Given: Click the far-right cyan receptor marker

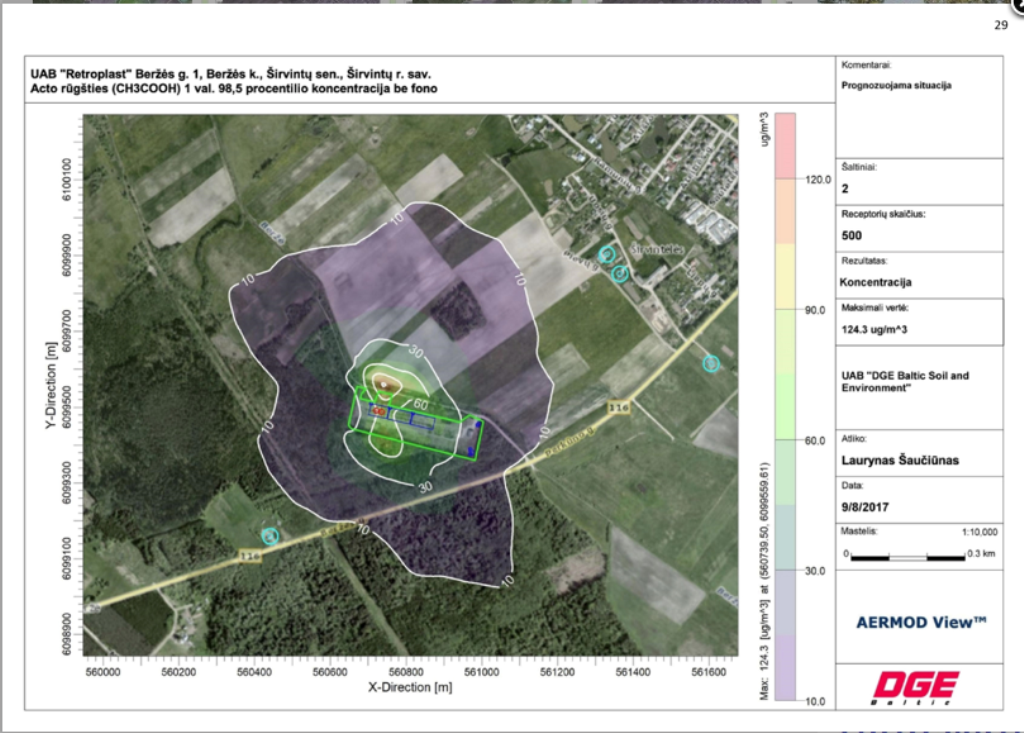Looking at the screenshot, I should pyautogui.click(x=711, y=363).
